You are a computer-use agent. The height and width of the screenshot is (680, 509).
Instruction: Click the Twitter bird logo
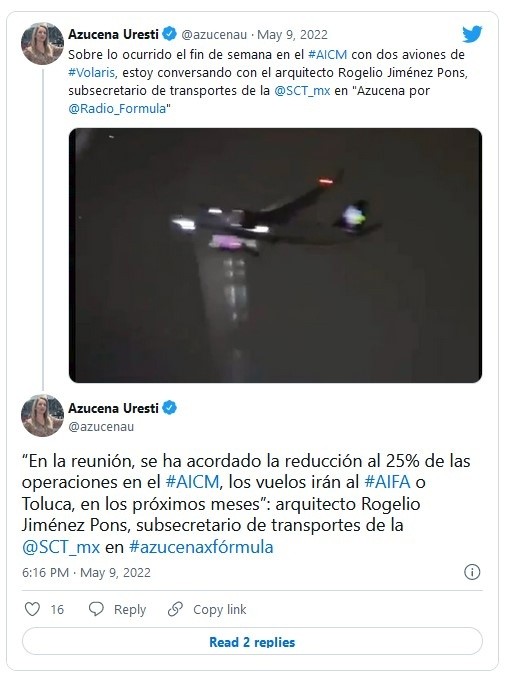(x=472, y=34)
